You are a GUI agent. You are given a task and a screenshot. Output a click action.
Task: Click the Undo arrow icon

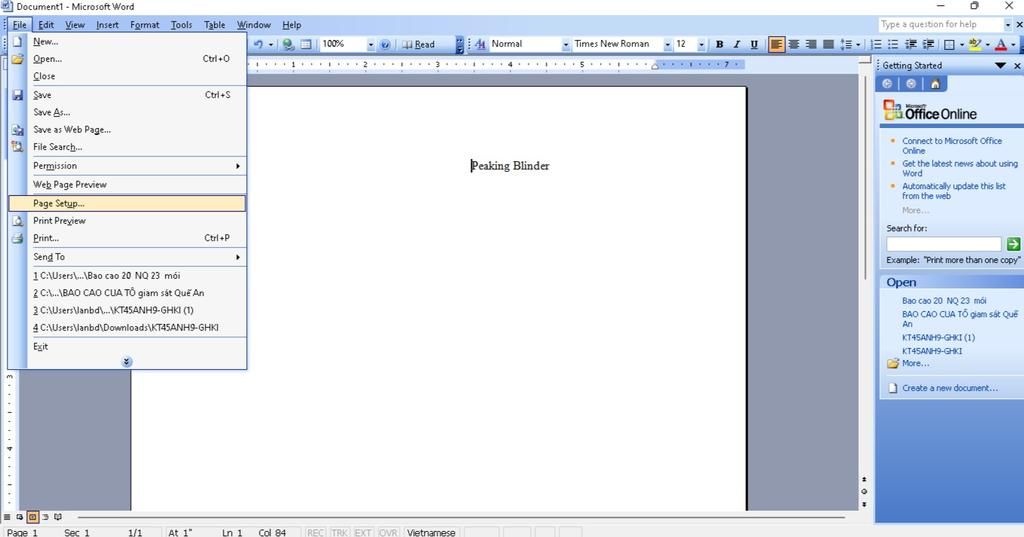(x=259, y=44)
